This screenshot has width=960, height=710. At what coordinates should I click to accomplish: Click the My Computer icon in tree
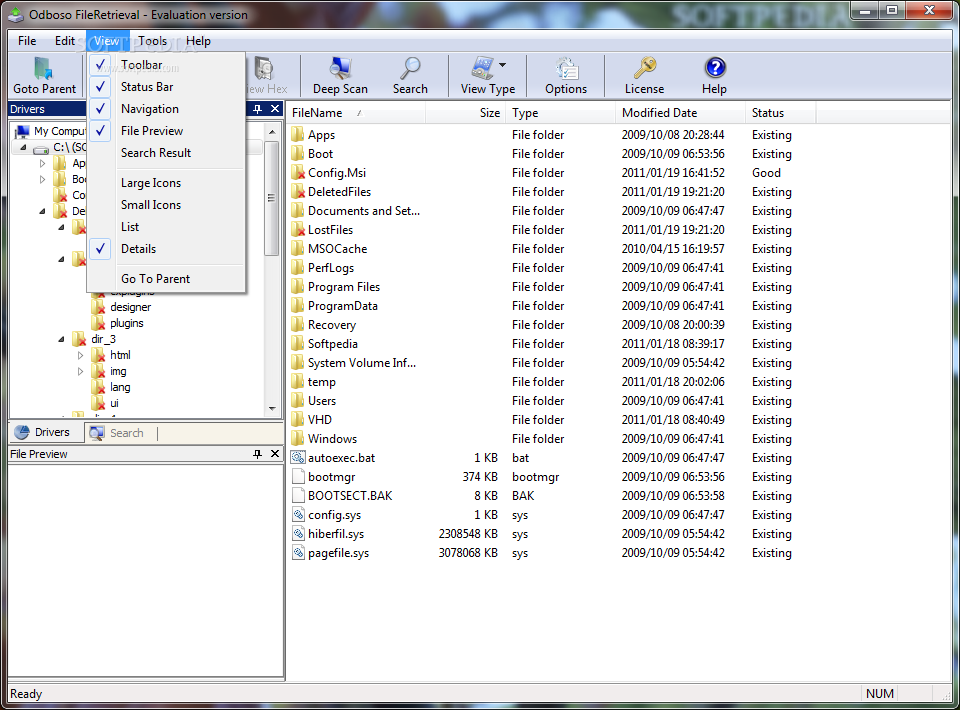click(23, 131)
